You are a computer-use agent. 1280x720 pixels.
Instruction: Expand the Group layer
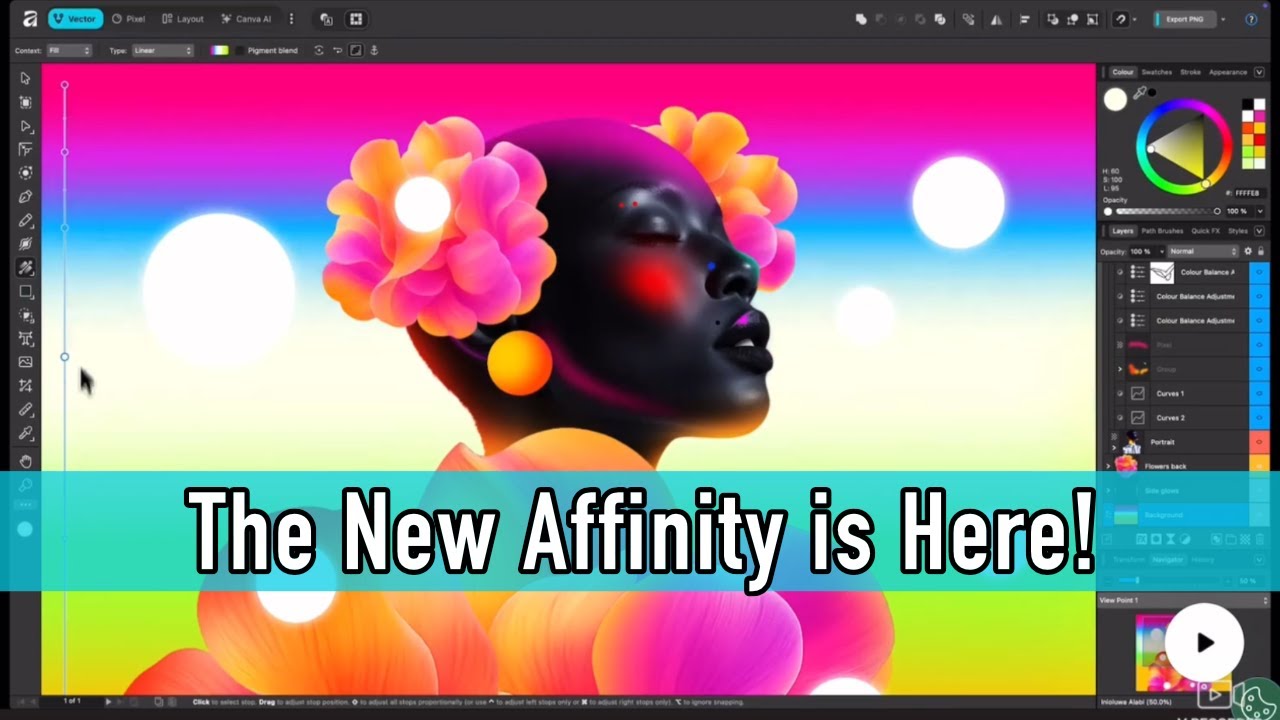(1120, 369)
